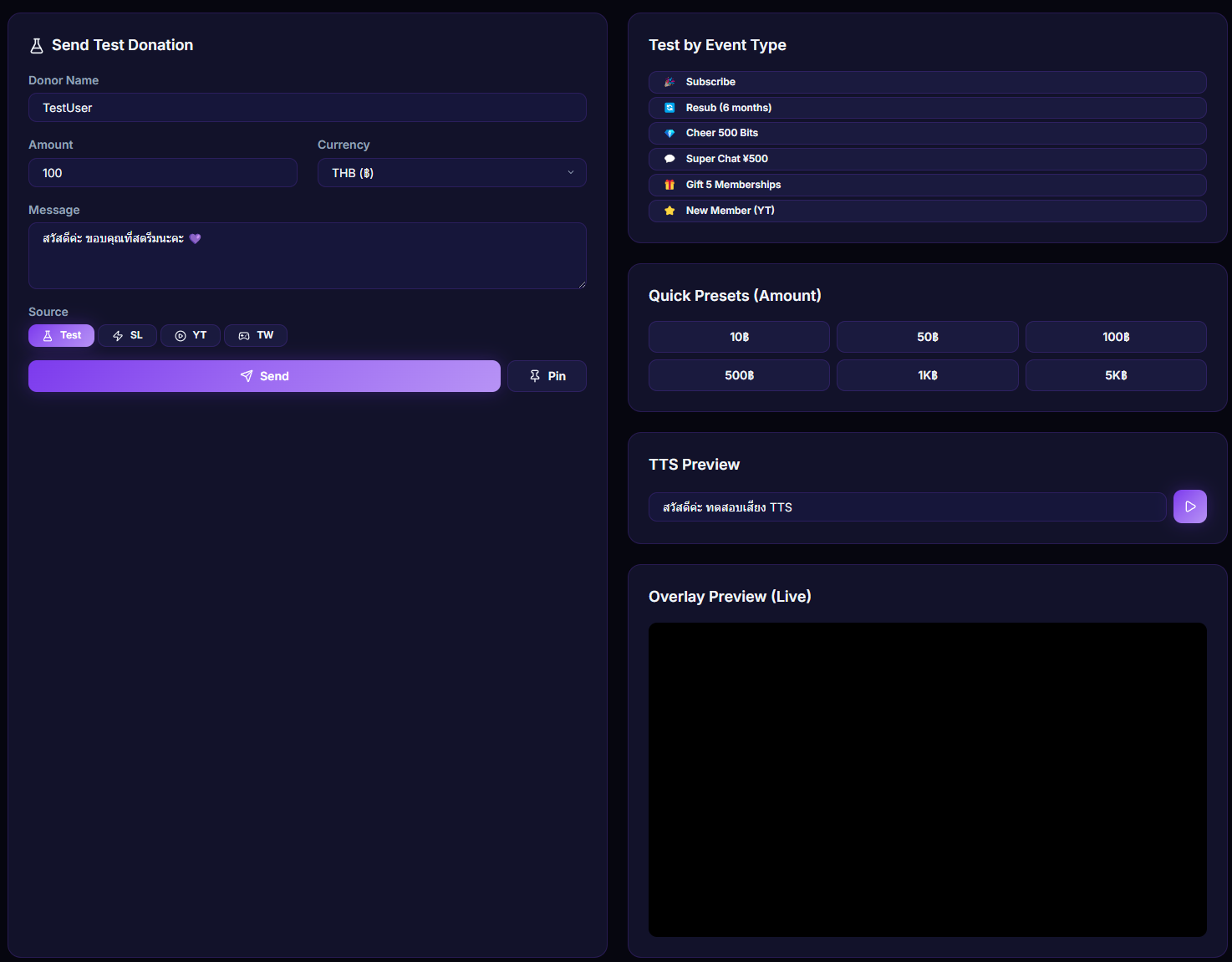Viewport: 1232px width, 962px height.
Task: Click the Overlay Preview live black area
Action: (928, 780)
